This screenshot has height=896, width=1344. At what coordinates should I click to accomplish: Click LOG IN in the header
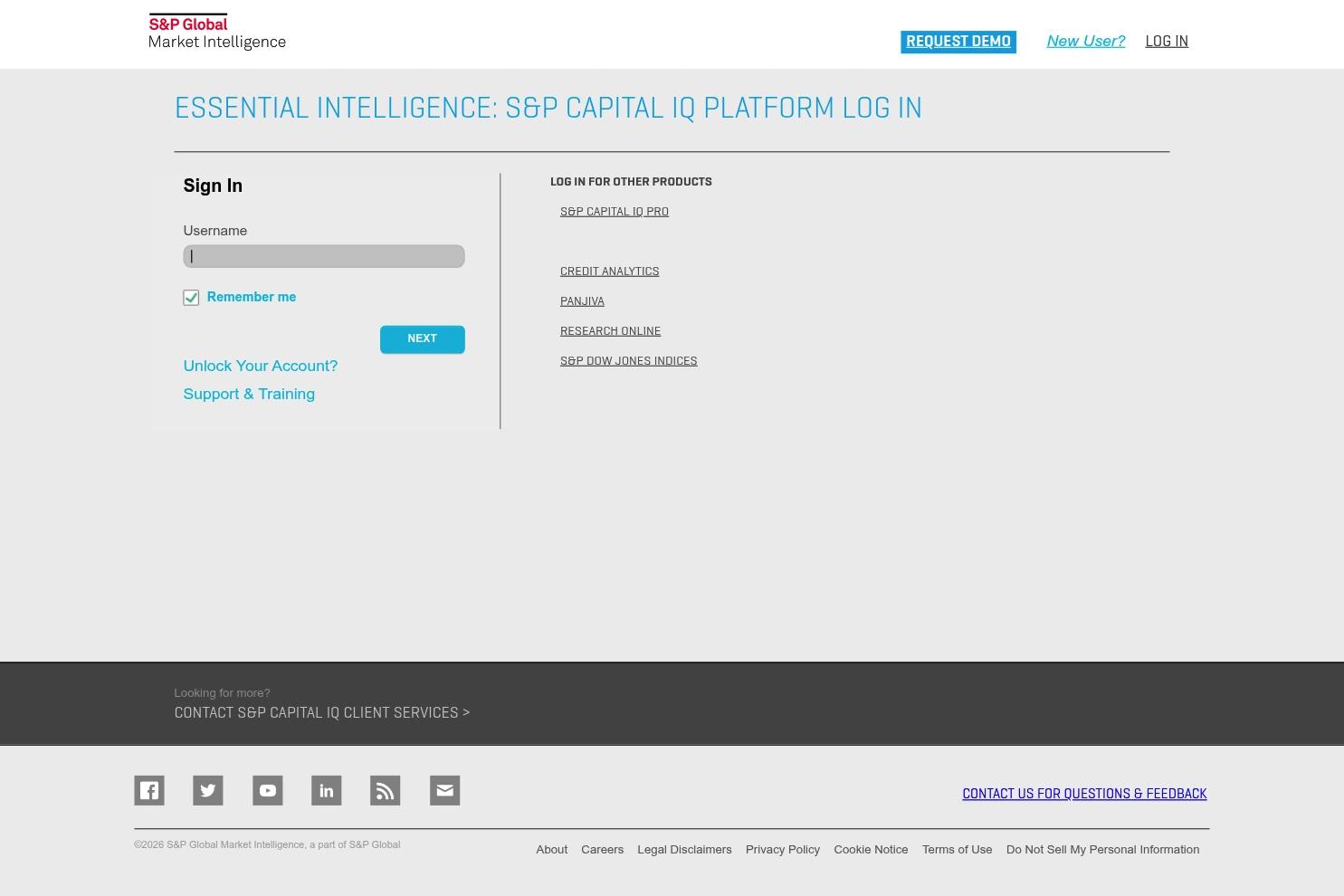(x=1167, y=42)
